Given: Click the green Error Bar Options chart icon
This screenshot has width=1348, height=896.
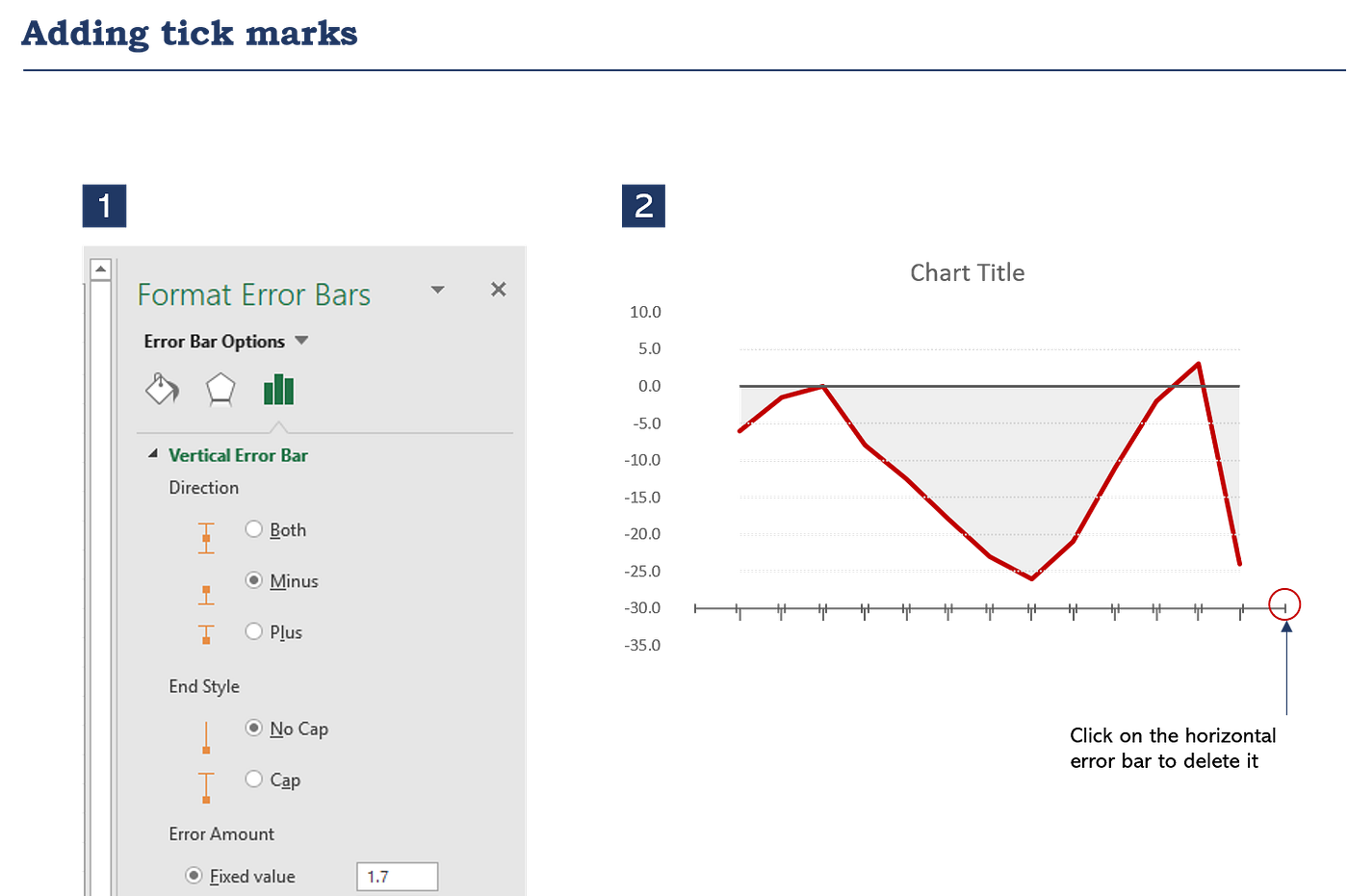Looking at the screenshot, I should point(278,389).
